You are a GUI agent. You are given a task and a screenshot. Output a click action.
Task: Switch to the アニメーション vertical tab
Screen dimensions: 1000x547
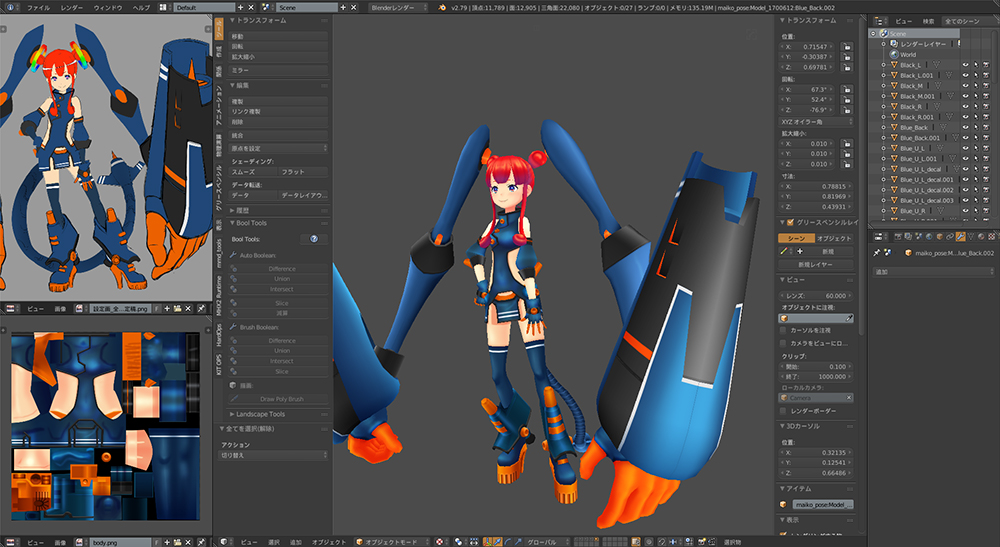(x=219, y=106)
